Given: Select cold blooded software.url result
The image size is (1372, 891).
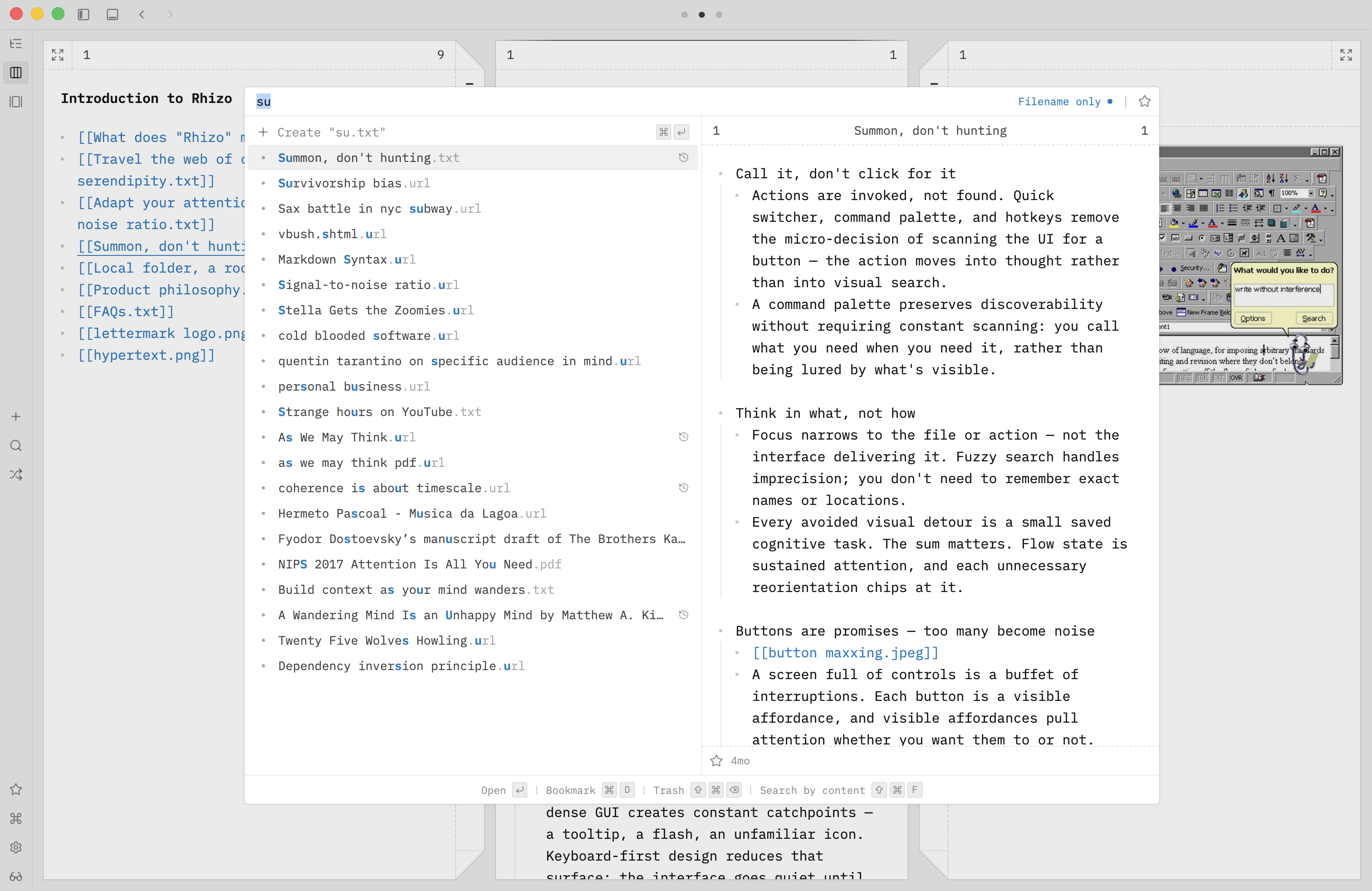Looking at the screenshot, I should tap(473, 335).
